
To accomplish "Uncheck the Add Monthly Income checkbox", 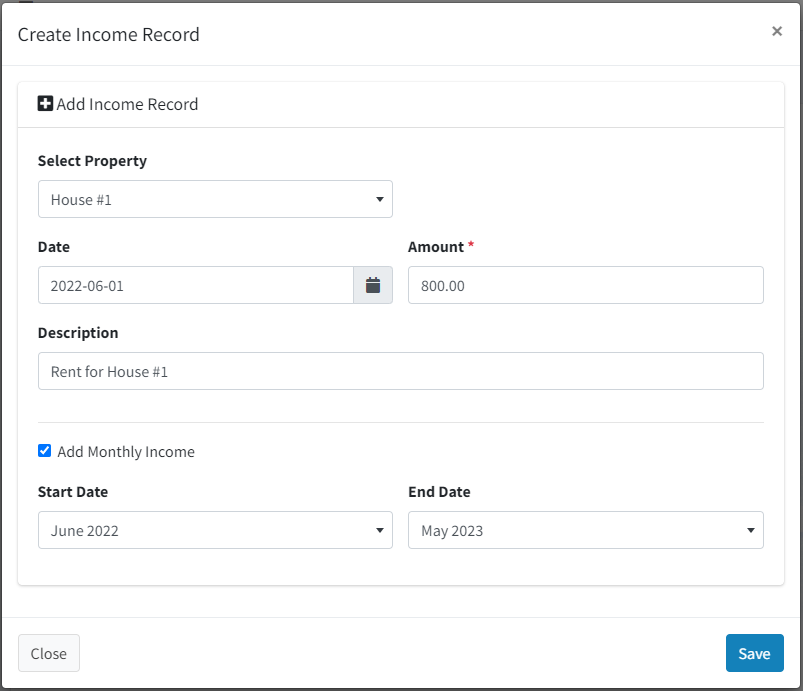I will (45, 451).
